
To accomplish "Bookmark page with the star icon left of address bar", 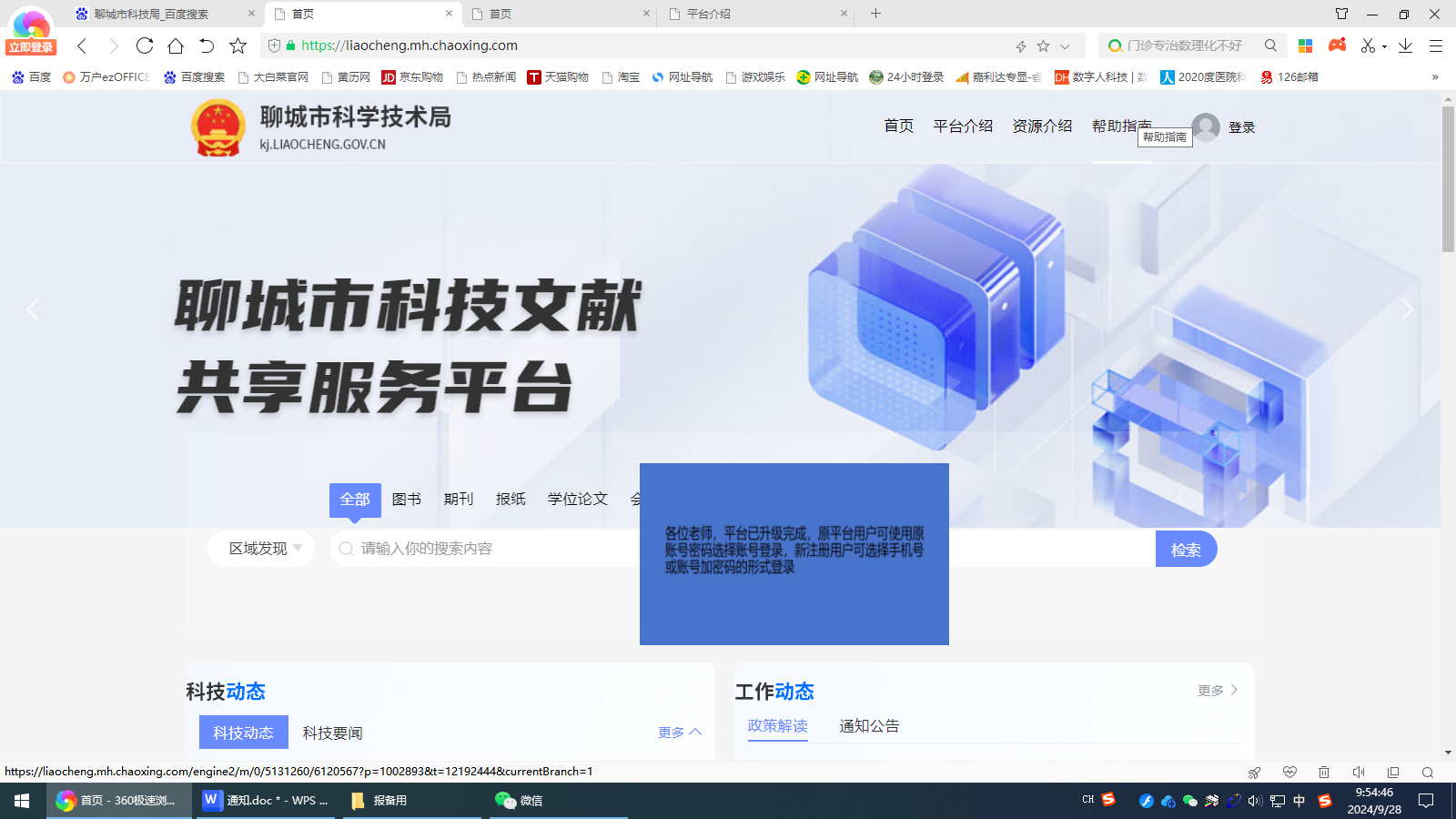I will [238, 45].
